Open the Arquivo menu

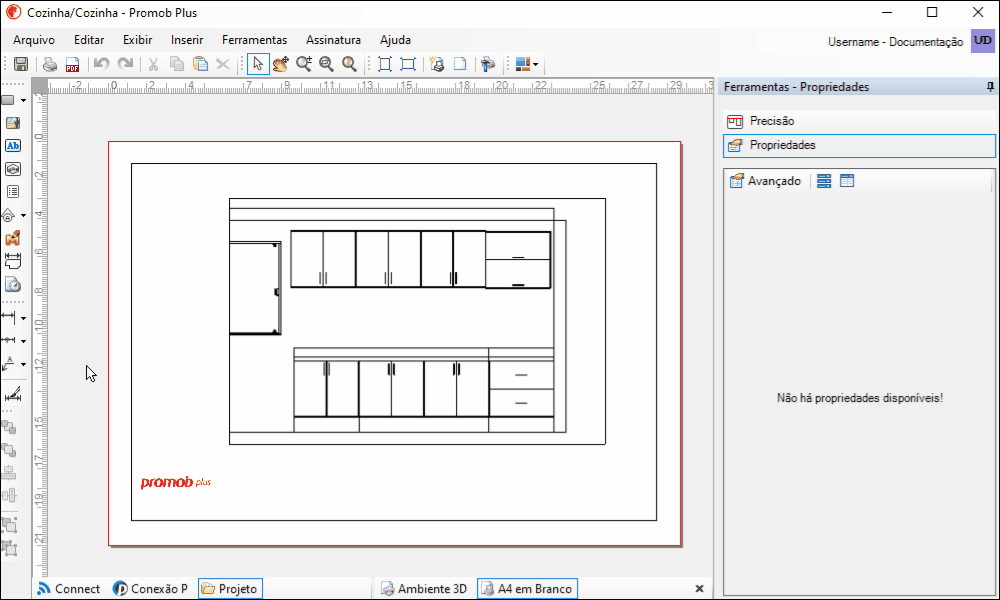coord(34,40)
